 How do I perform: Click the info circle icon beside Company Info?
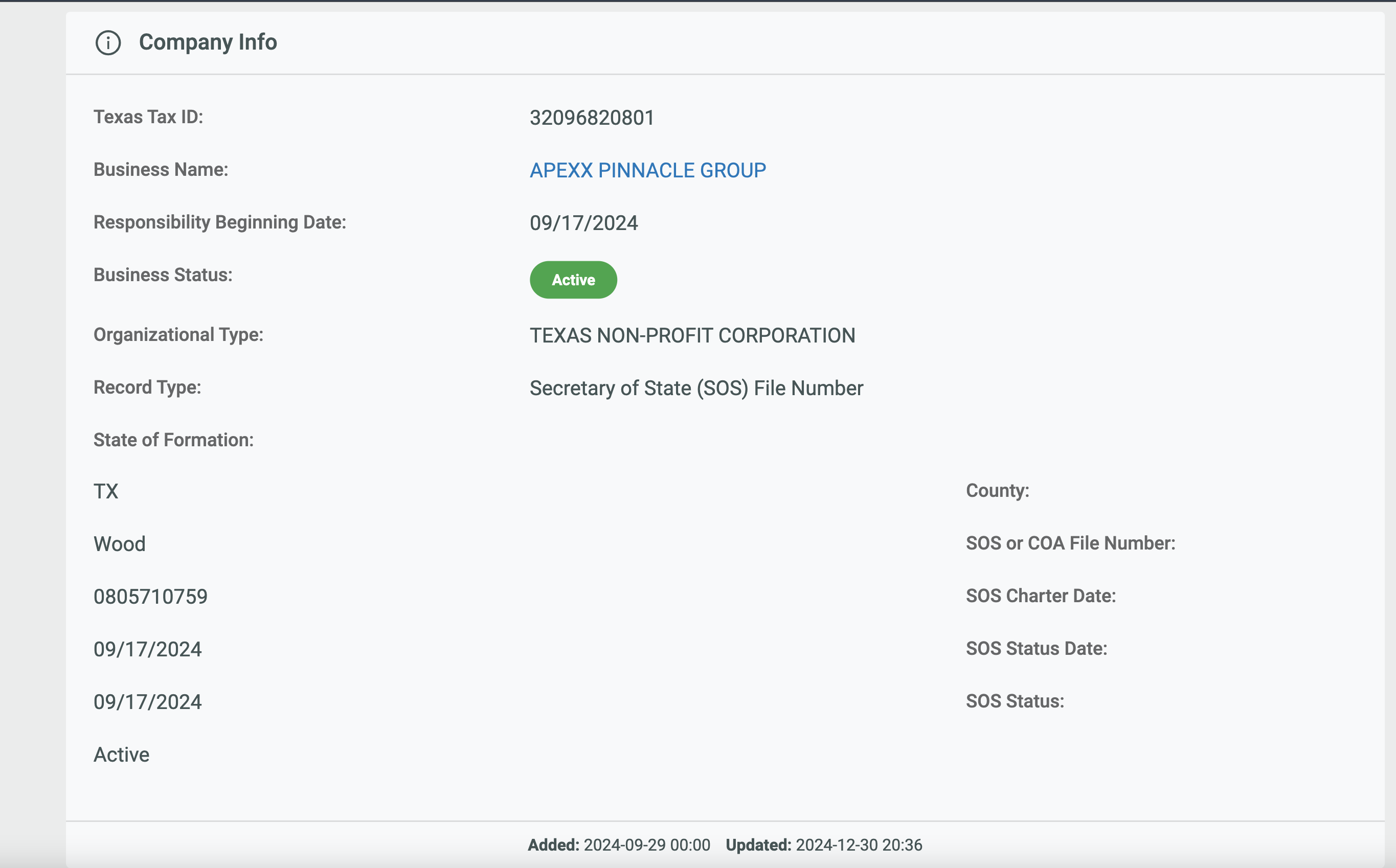point(108,42)
